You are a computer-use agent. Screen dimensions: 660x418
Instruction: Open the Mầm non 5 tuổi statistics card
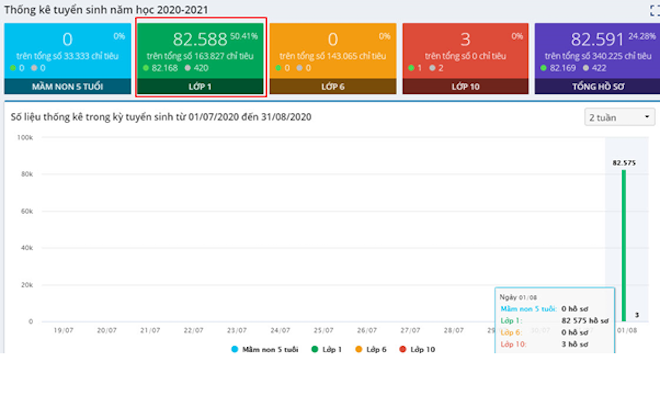67,50
